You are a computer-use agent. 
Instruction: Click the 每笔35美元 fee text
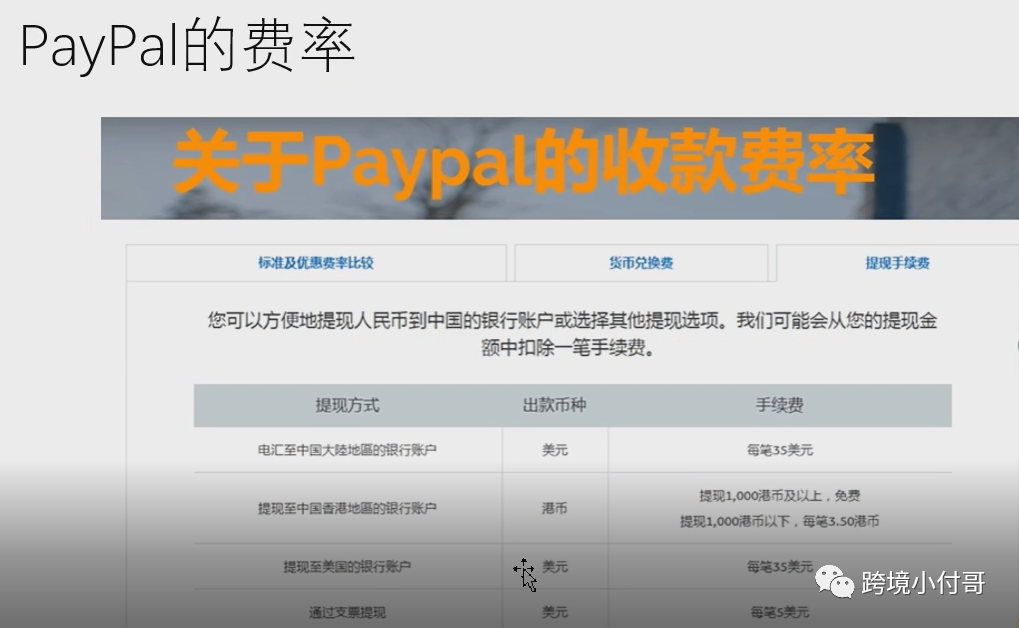pos(779,450)
